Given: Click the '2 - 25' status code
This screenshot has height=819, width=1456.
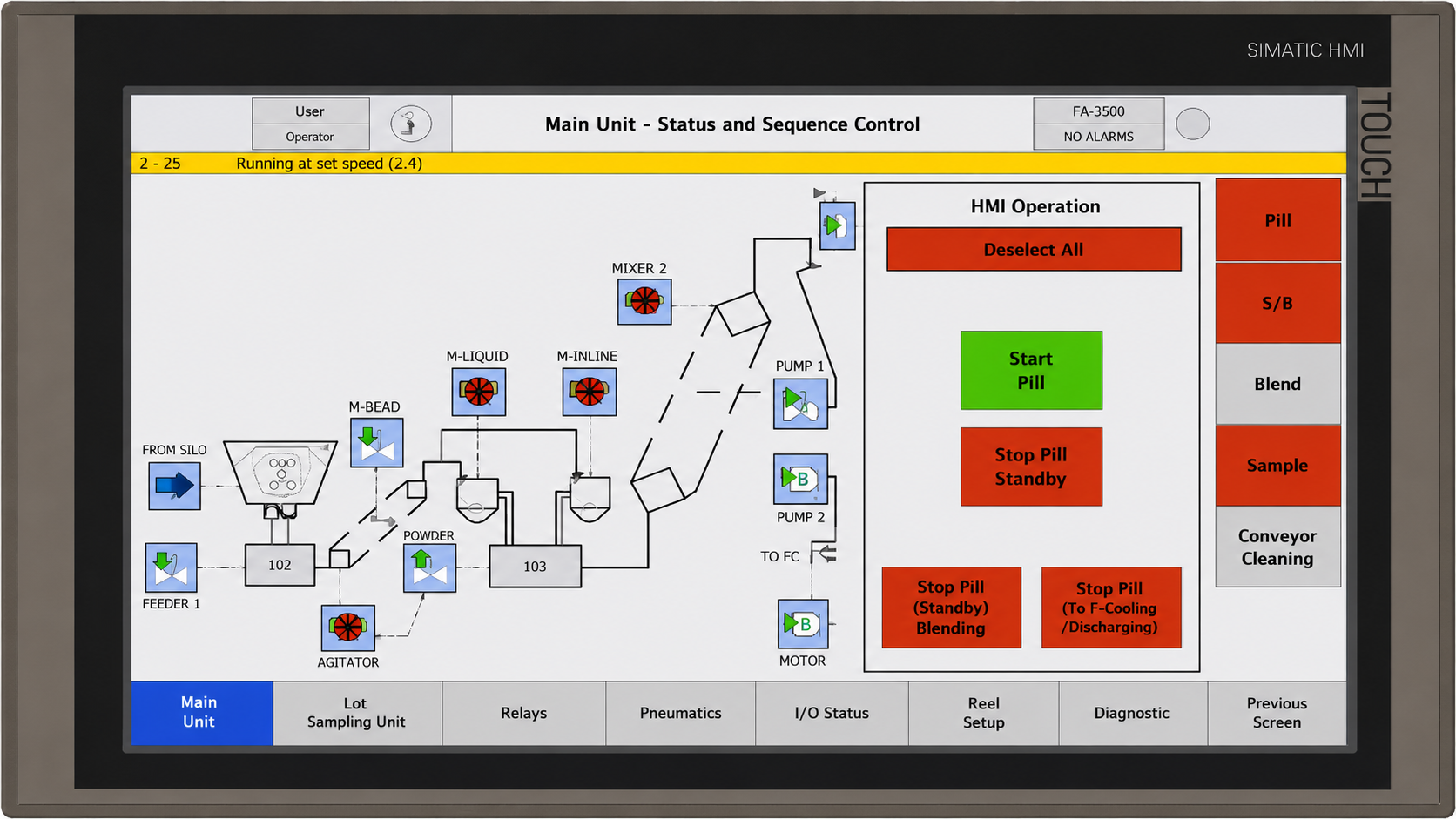Looking at the screenshot, I should click(x=160, y=164).
